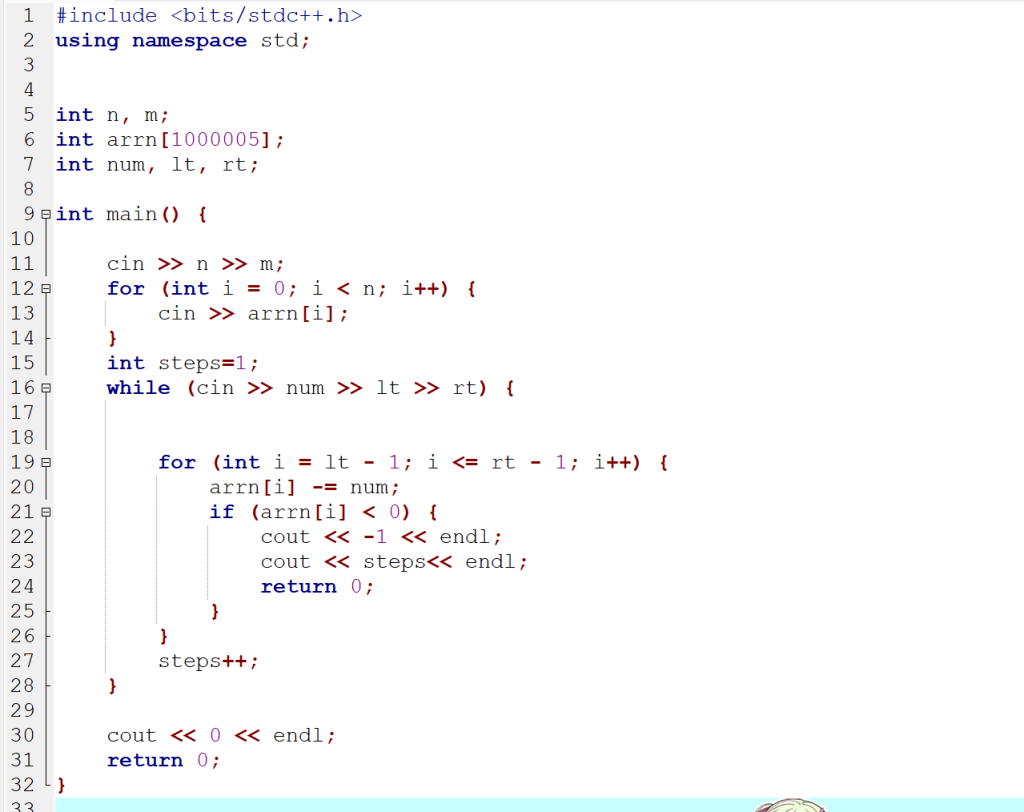Click 'arrn[i] -= num' statement
1024x812 pixels.
pos(304,487)
